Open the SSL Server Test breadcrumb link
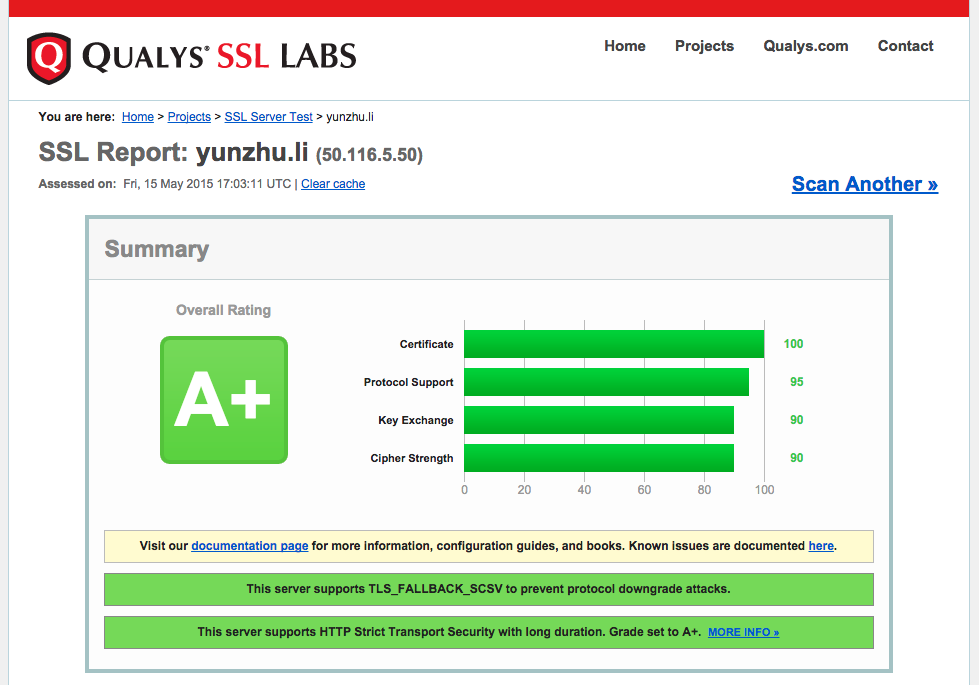 pyautogui.click(x=268, y=117)
